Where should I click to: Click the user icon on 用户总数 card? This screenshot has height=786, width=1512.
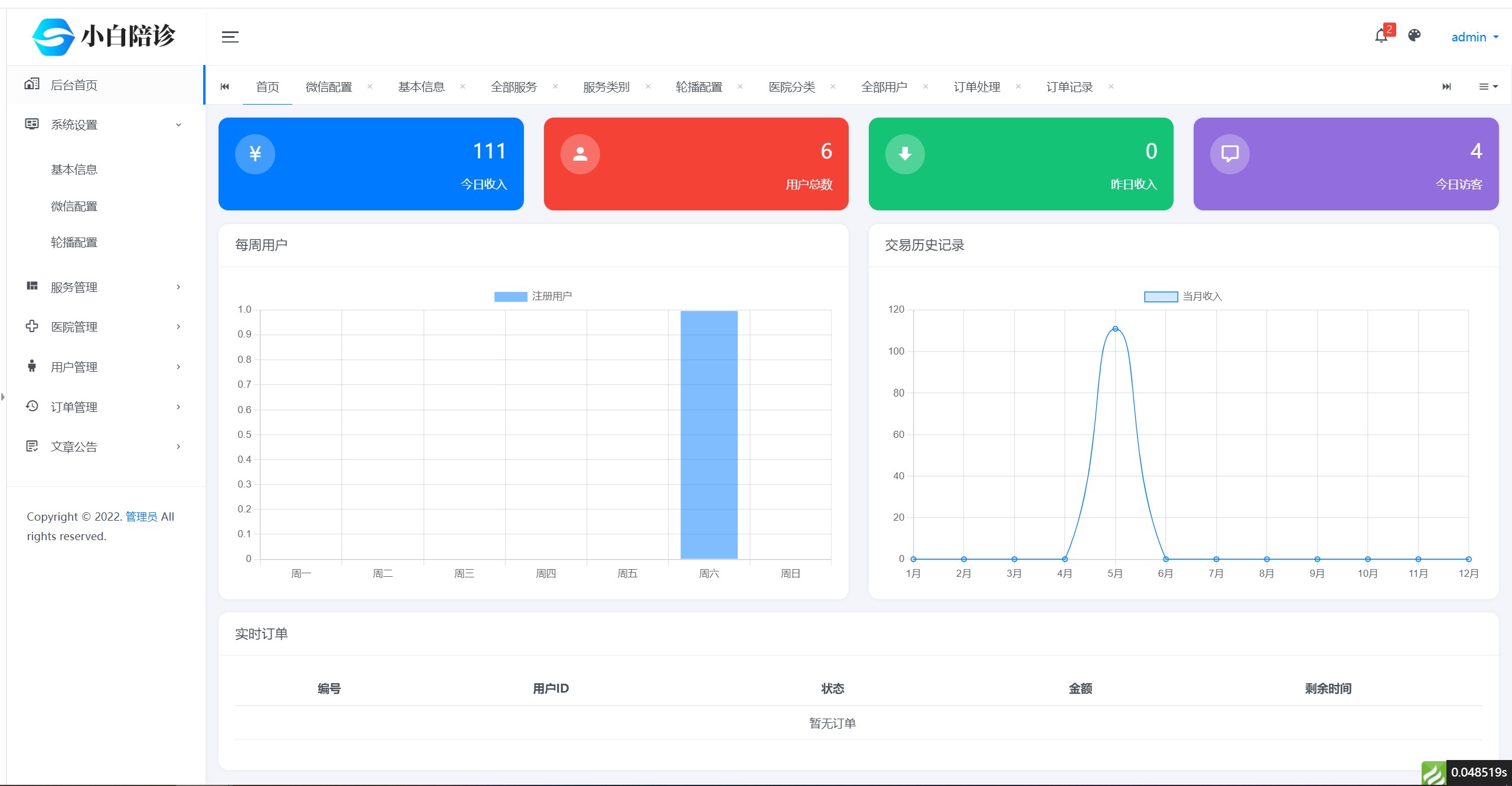point(580,154)
